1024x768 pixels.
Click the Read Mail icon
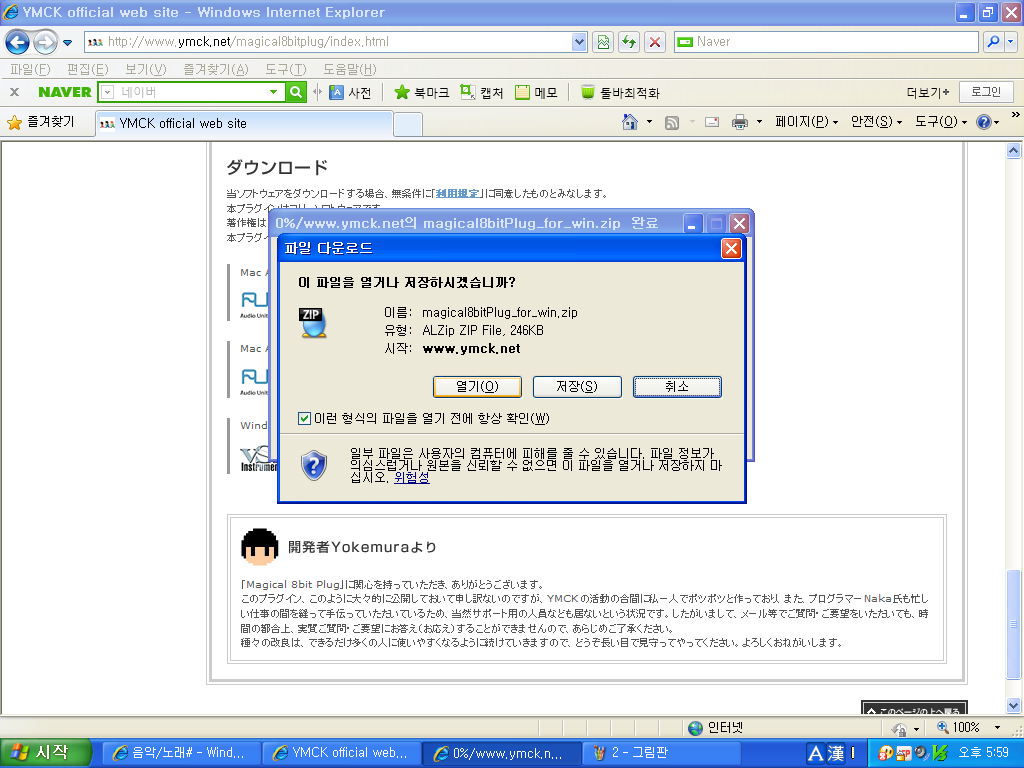click(x=712, y=122)
